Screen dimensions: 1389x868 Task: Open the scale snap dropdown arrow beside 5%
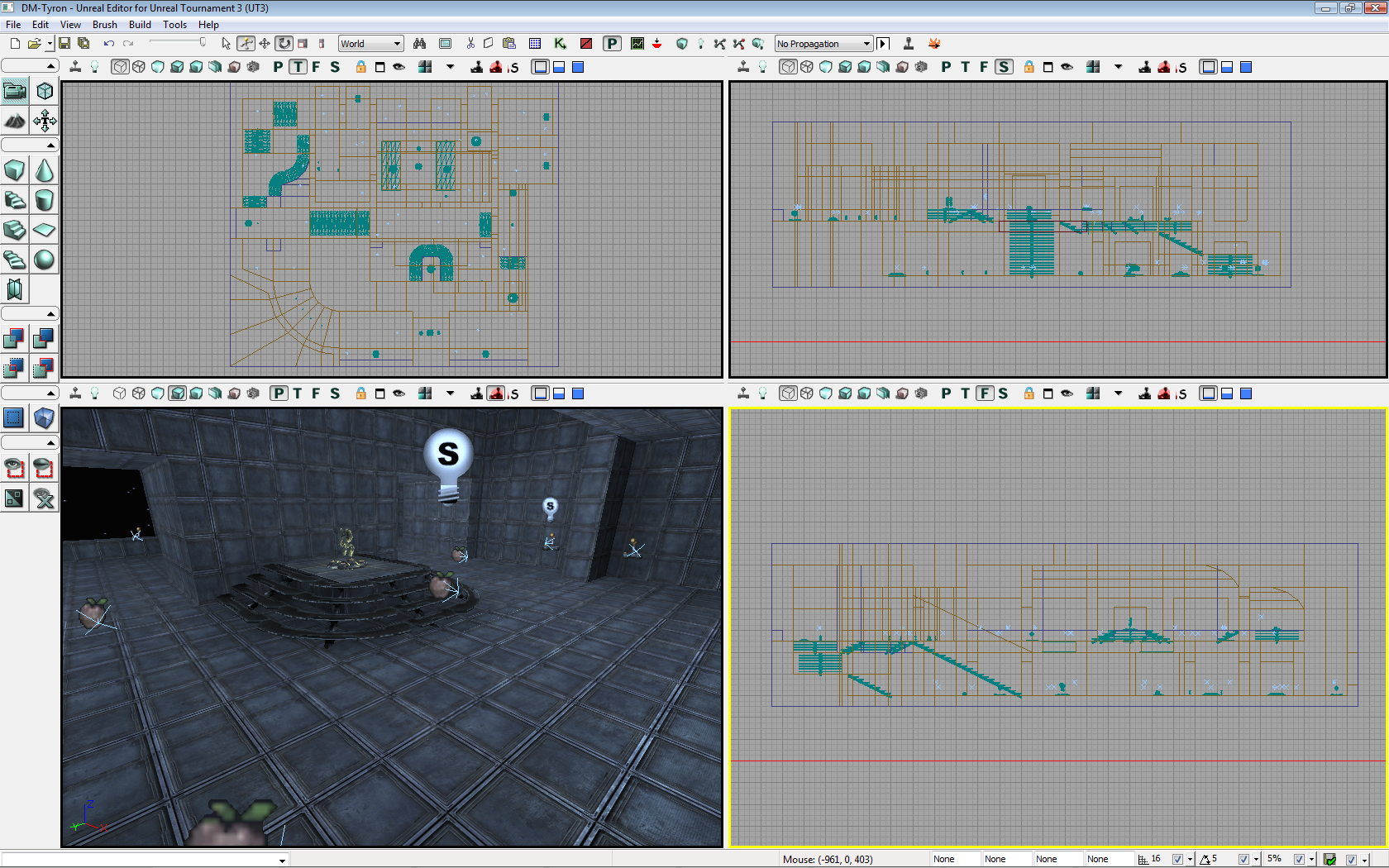pyautogui.click(x=1311, y=860)
